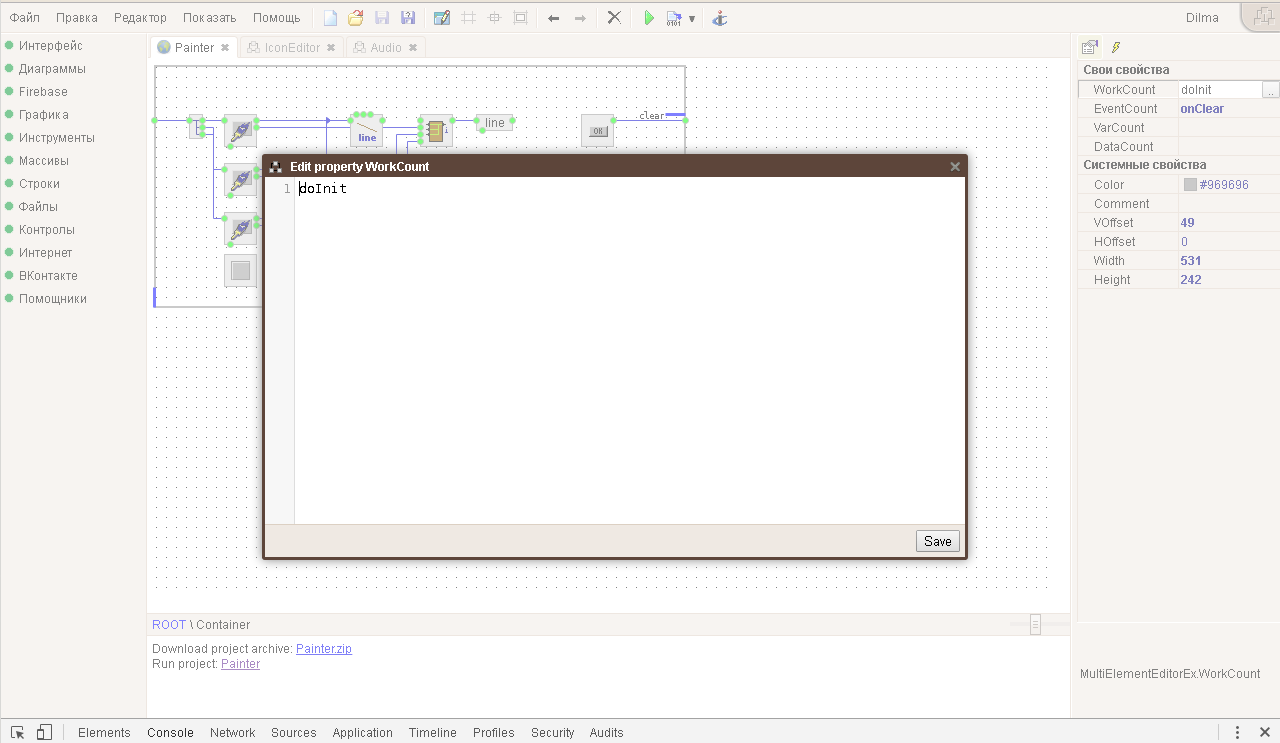Click the zoom slider handle
The width and height of the screenshot is (1280, 743).
coord(1035,625)
